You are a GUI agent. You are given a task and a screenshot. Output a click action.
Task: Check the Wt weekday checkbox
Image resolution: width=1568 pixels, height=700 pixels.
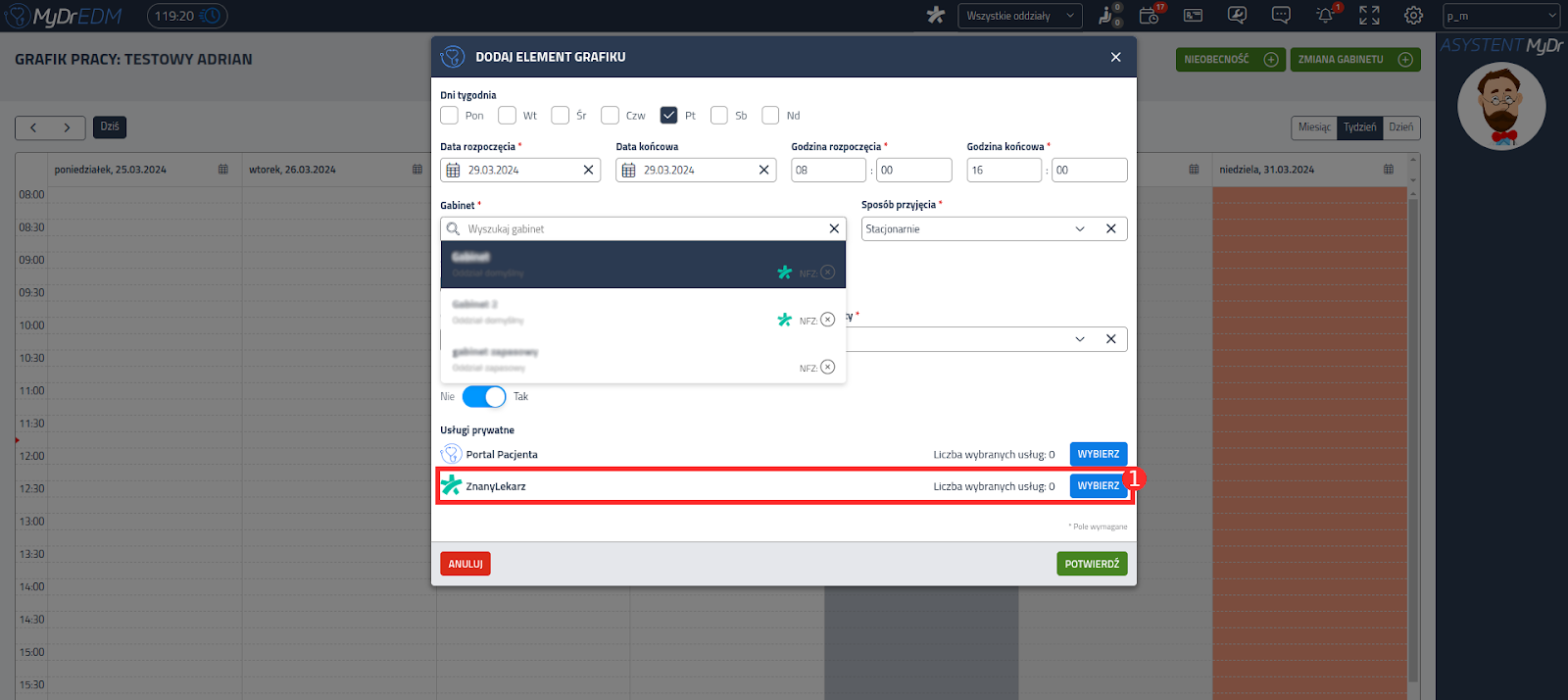[507, 115]
